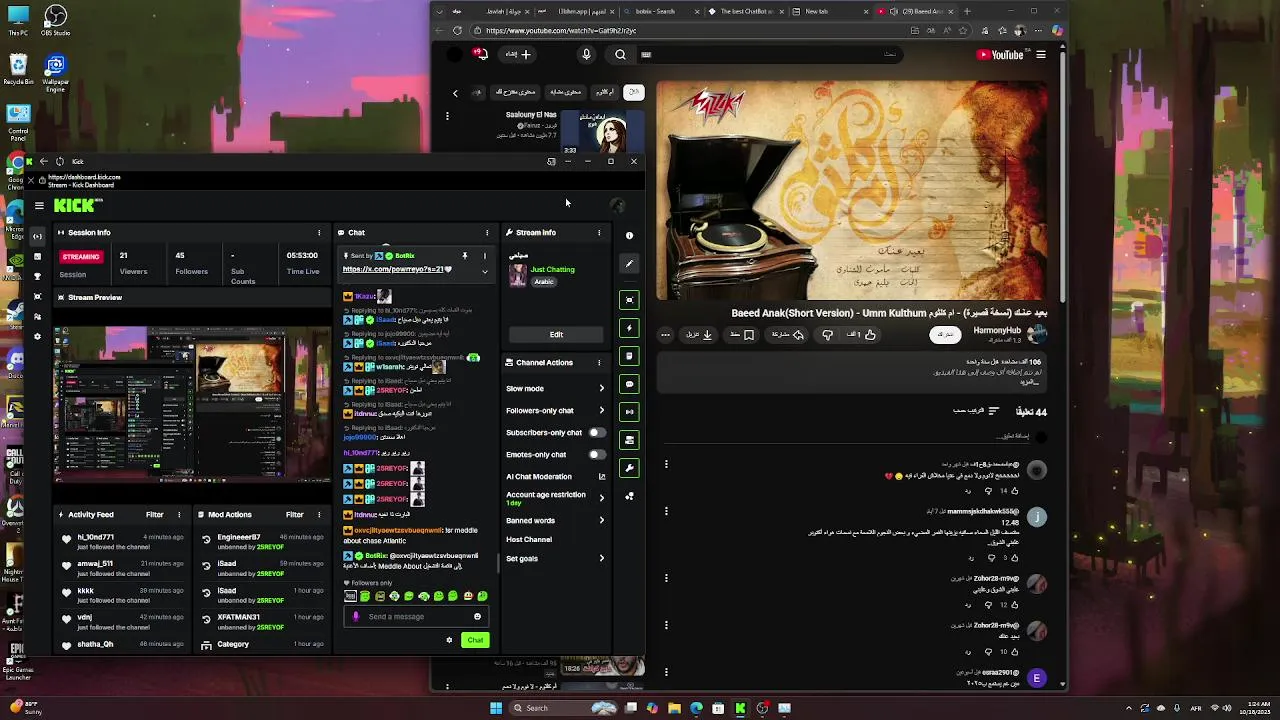This screenshot has height=720, width=1280.
Task: Open the YouTube guide hamburger menu
Action: click(1041, 55)
